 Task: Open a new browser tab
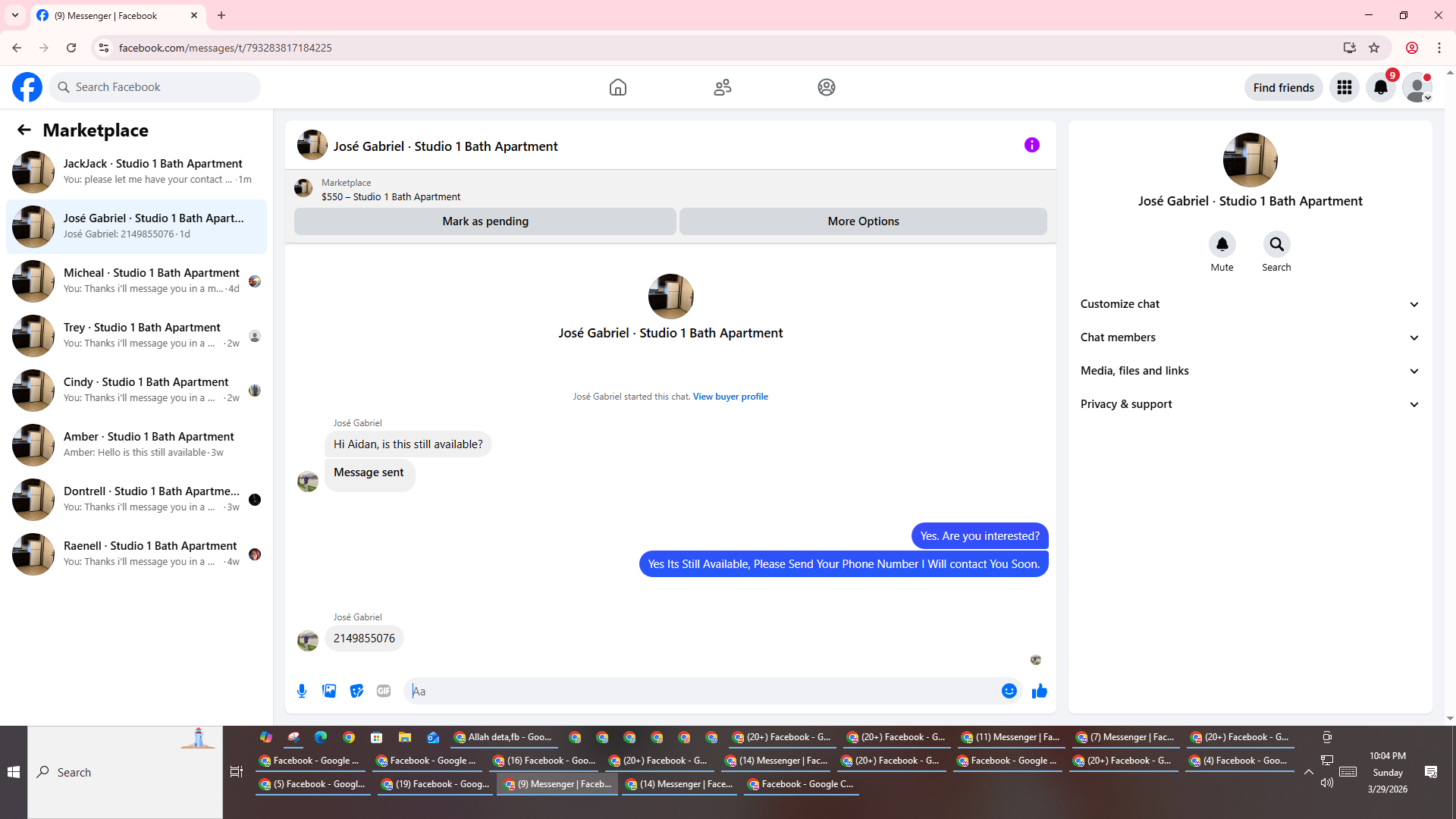click(x=221, y=15)
